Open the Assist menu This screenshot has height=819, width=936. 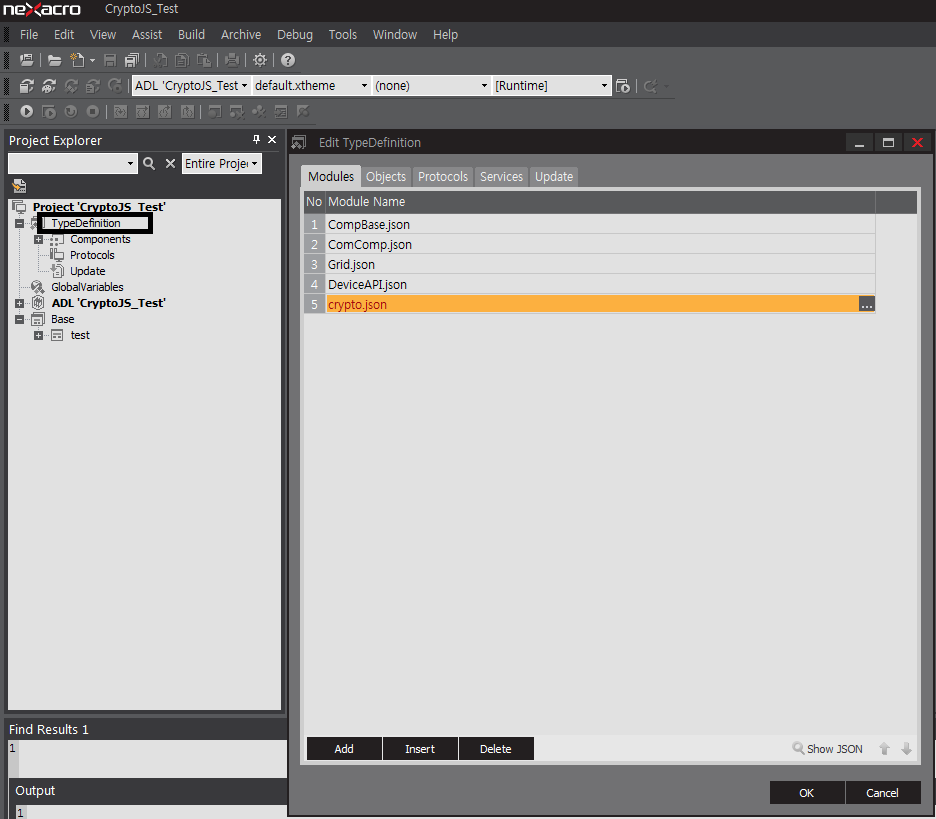click(x=147, y=35)
